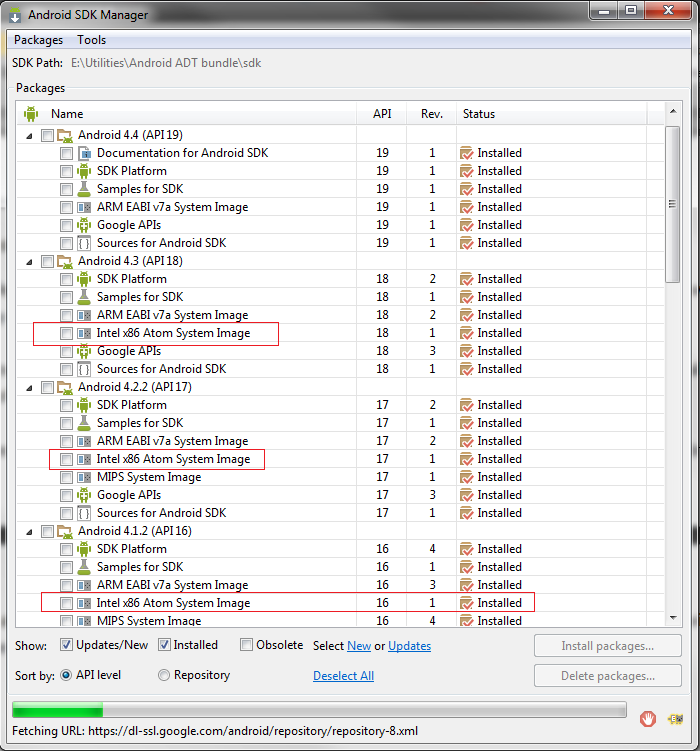Viewport: 700px width, 751px height.
Task: Click the Rev. column header
Action: (x=431, y=114)
